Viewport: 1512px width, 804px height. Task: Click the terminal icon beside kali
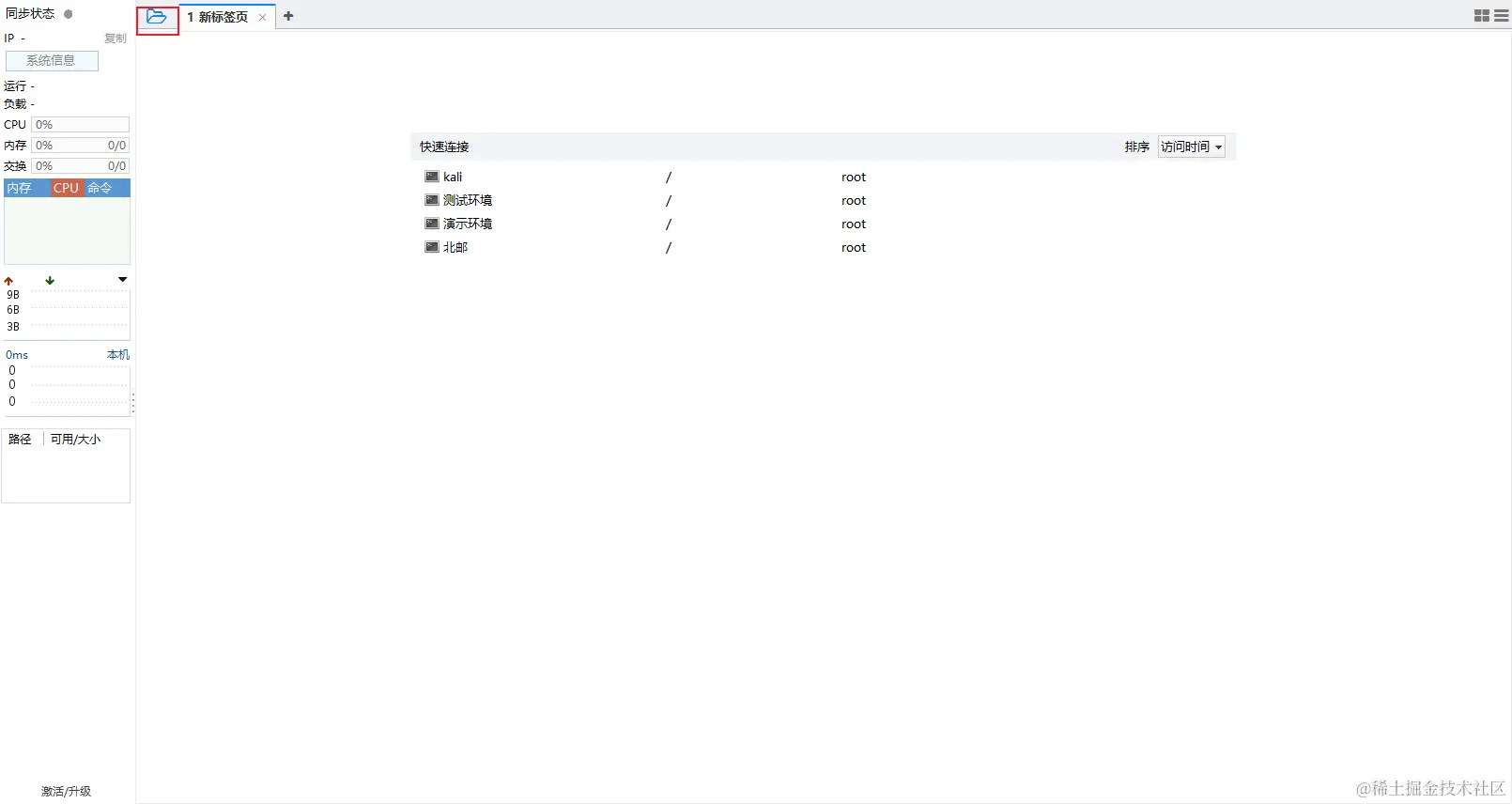pos(432,177)
